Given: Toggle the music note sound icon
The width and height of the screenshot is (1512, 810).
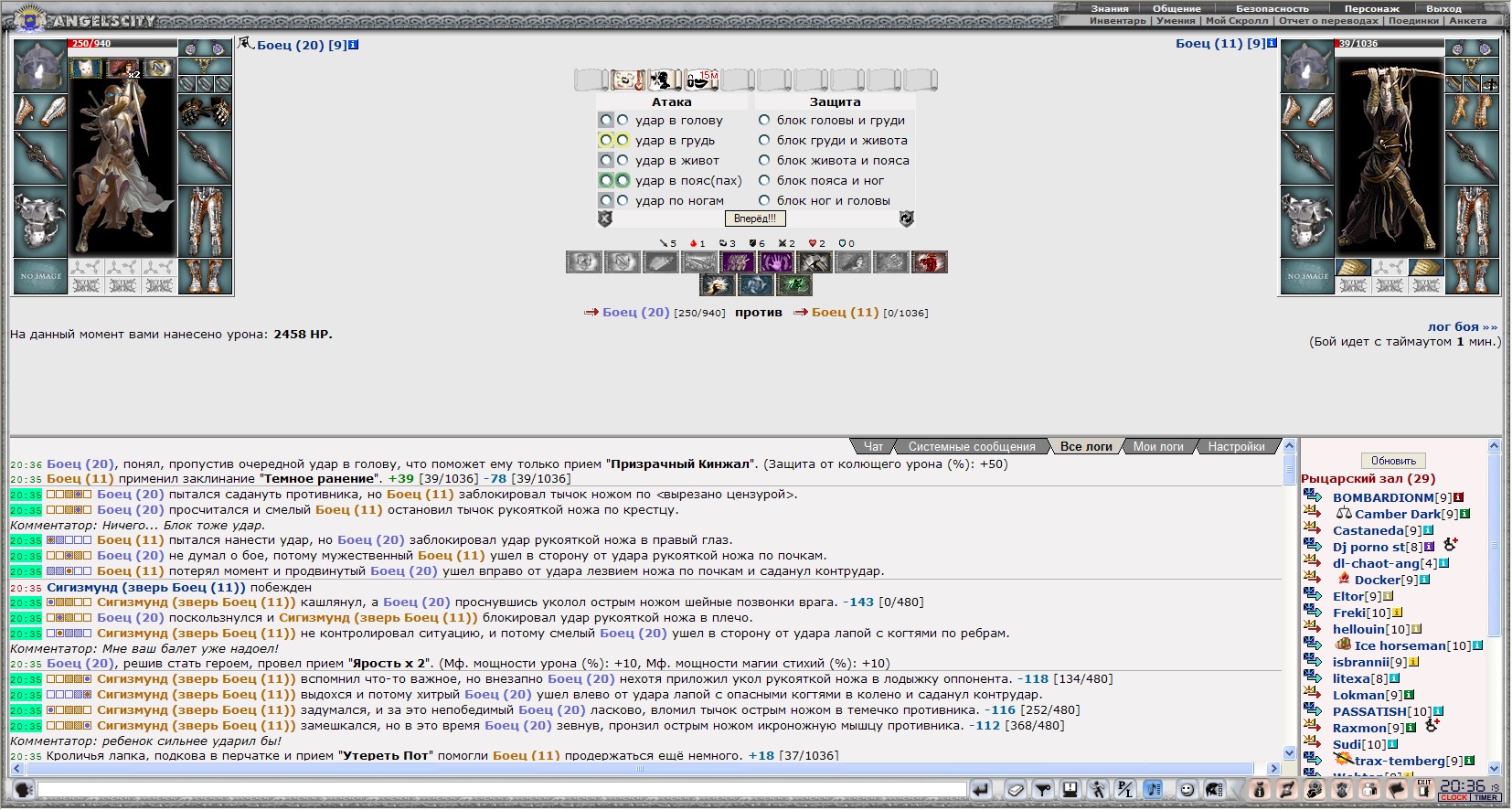Looking at the screenshot, I should 1153,790.
